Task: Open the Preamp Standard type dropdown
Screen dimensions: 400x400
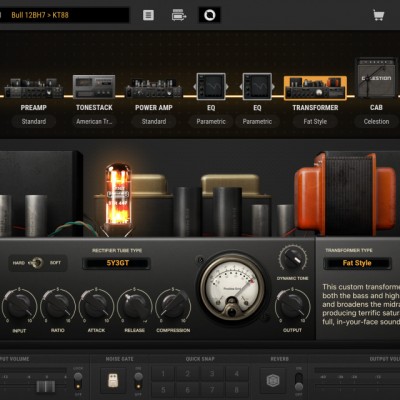Action: 34,121
